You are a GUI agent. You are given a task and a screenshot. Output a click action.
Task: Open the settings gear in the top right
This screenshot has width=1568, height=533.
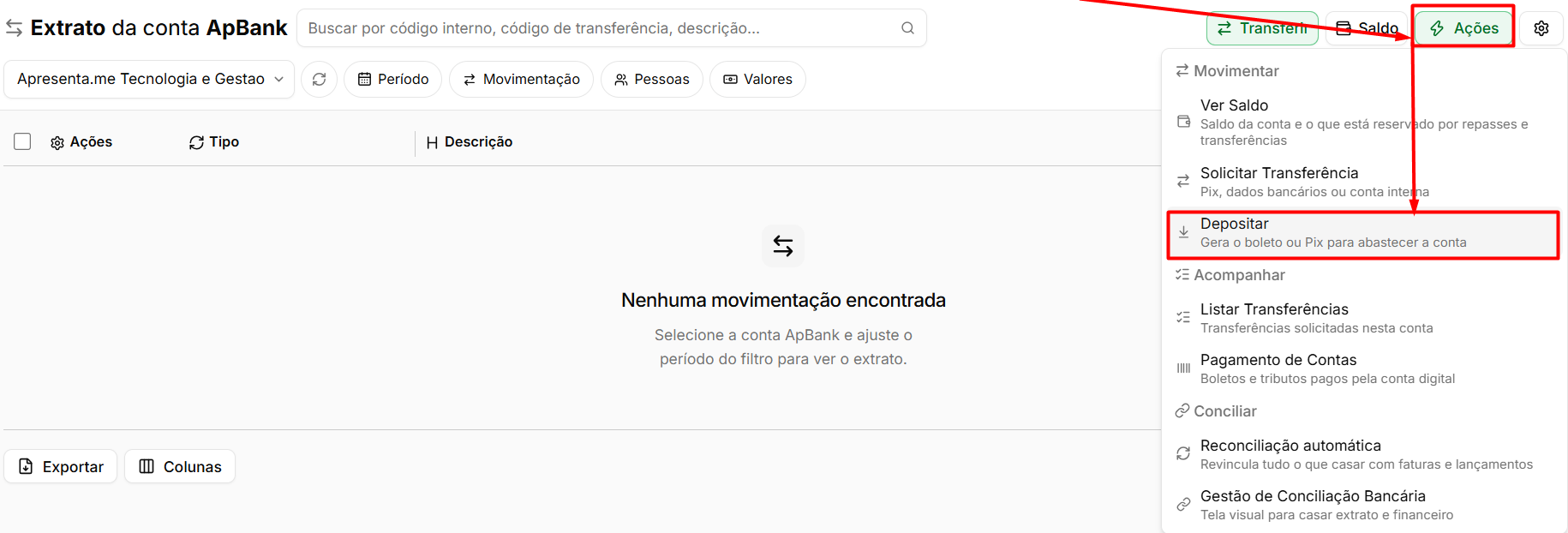pyautogui.click(x=1541, y=28)
